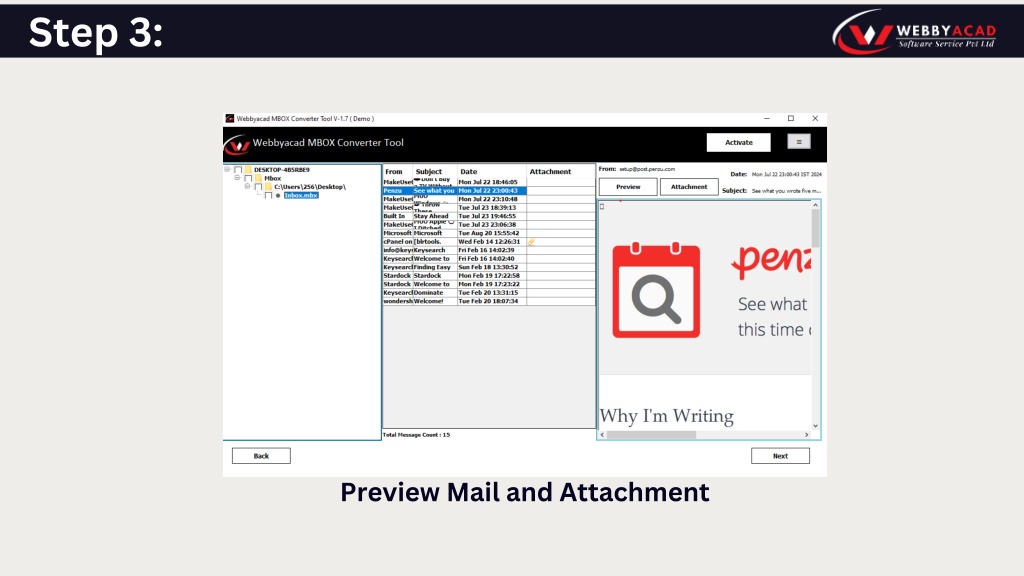
Task: Maximize the MBOX Converter window
Action: pyautogui.click(x=791, y=118)
